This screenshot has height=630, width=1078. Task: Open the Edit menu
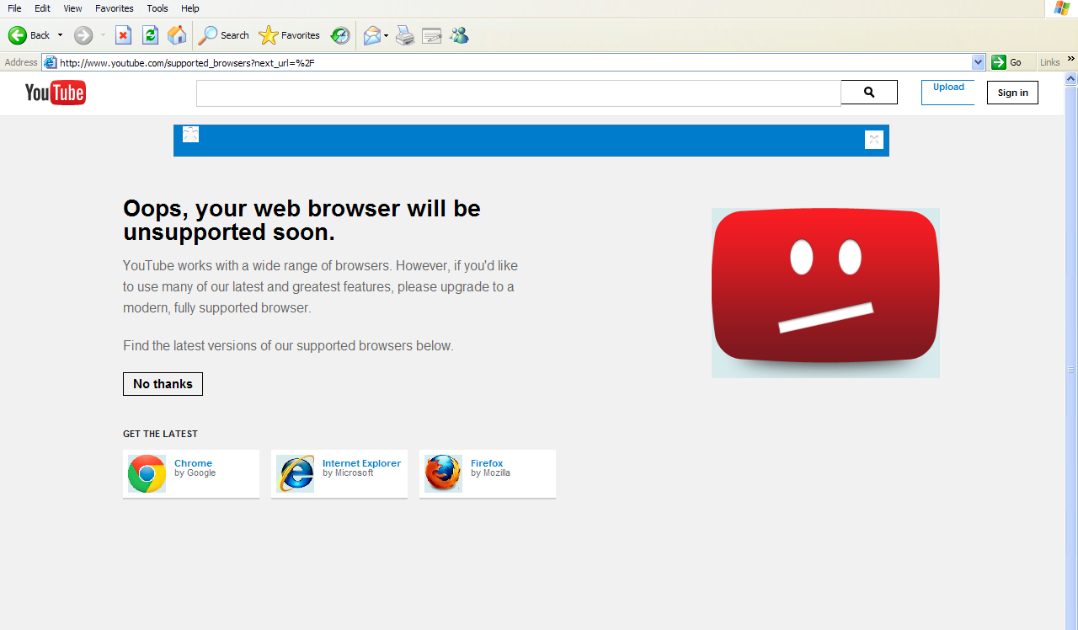42,8
